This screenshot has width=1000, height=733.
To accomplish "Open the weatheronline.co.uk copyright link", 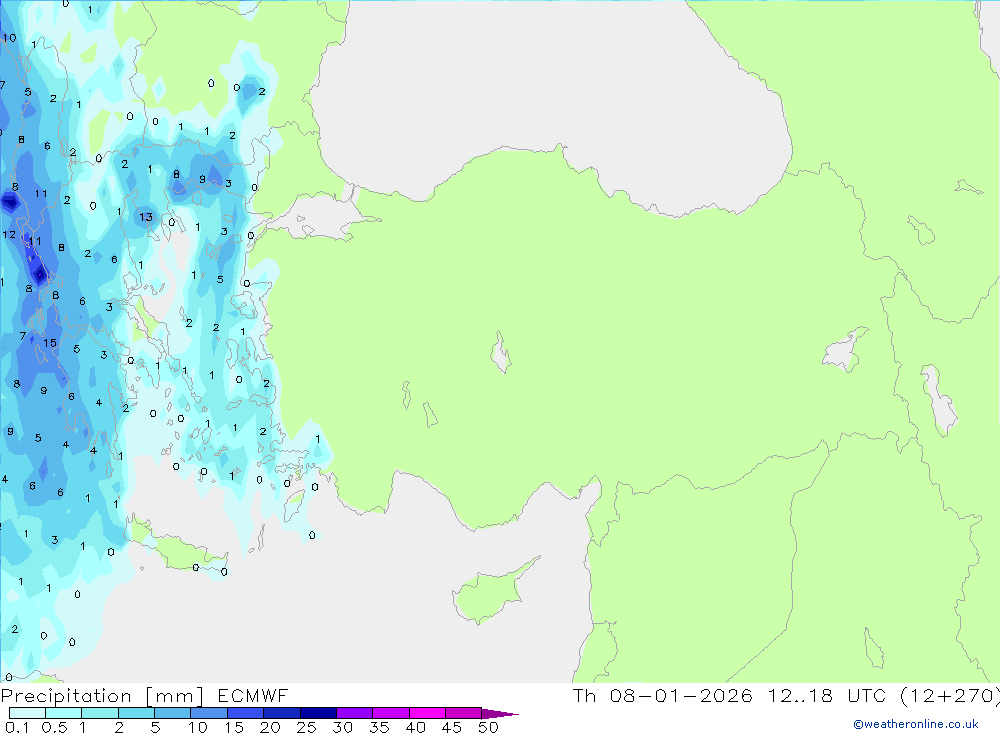I will 916,724.
